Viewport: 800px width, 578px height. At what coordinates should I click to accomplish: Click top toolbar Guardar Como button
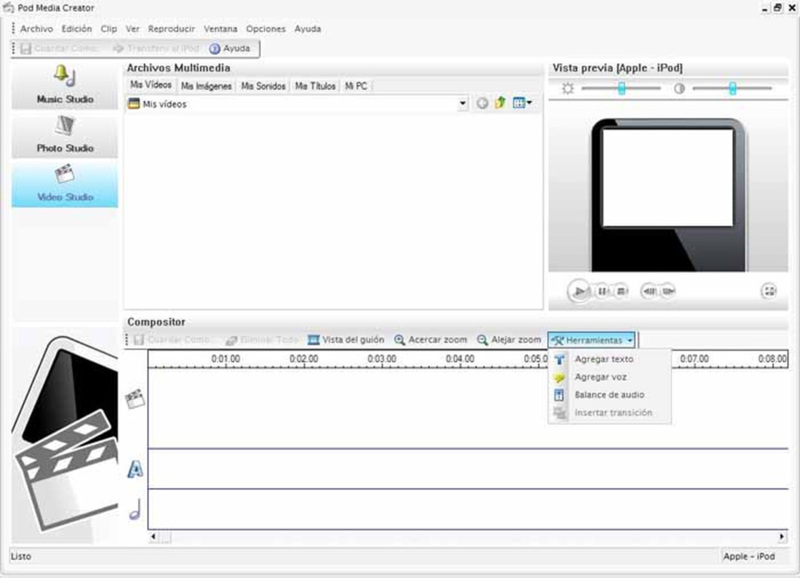pos(61,48)
